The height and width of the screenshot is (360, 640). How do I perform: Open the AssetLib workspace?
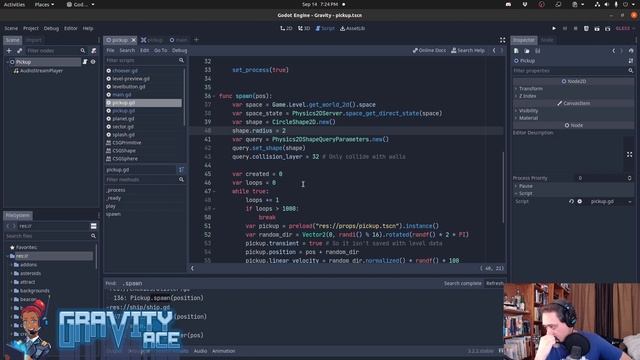point(352,29)
